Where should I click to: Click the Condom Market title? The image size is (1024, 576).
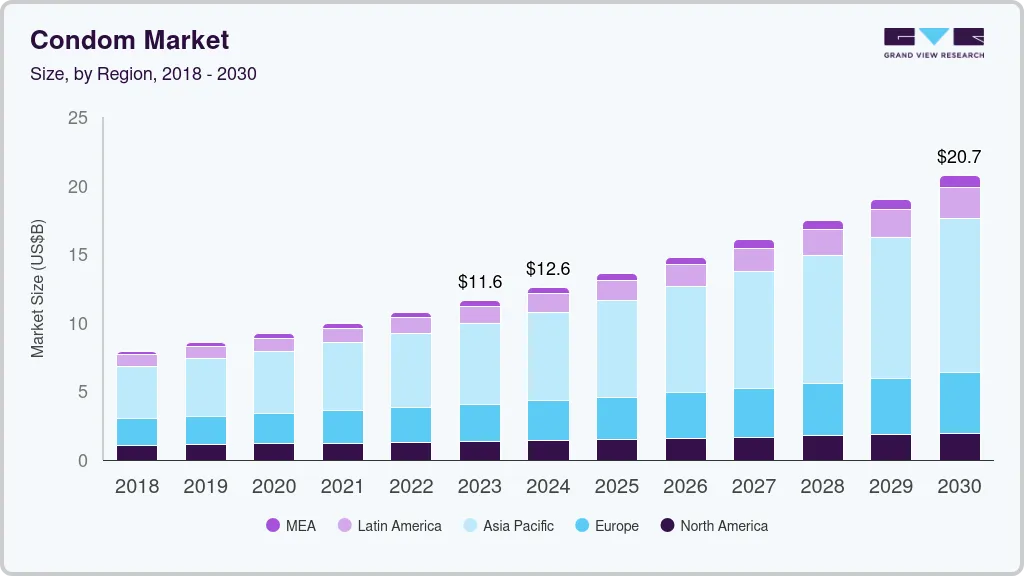click(129, 40)
